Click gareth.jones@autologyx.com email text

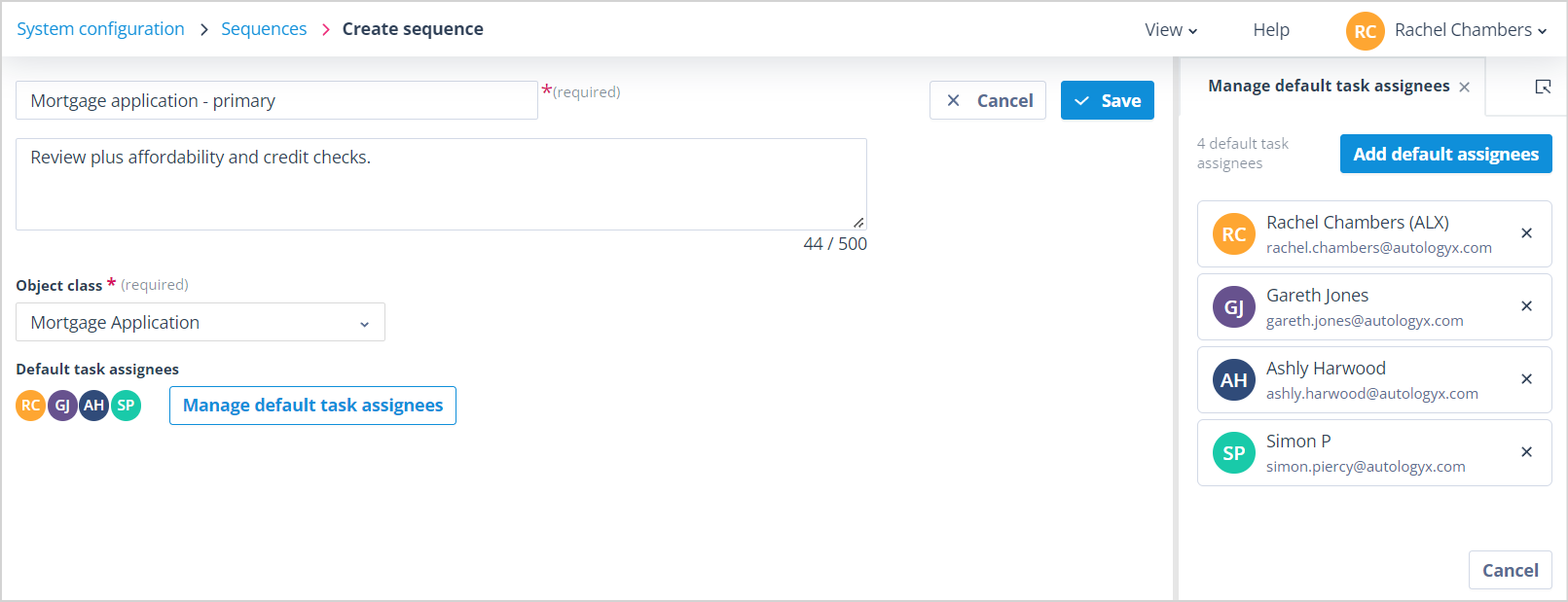tap(1365, 321)
